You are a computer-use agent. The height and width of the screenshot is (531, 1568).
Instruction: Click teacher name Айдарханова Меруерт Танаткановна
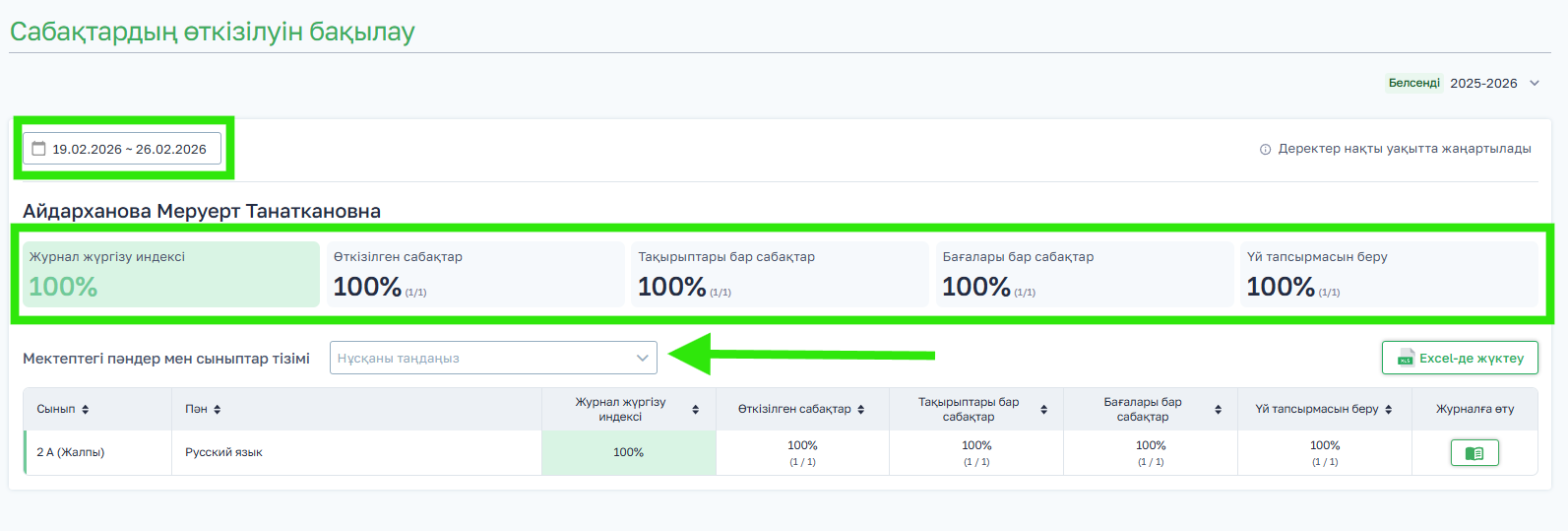click(x=202, y=211)
